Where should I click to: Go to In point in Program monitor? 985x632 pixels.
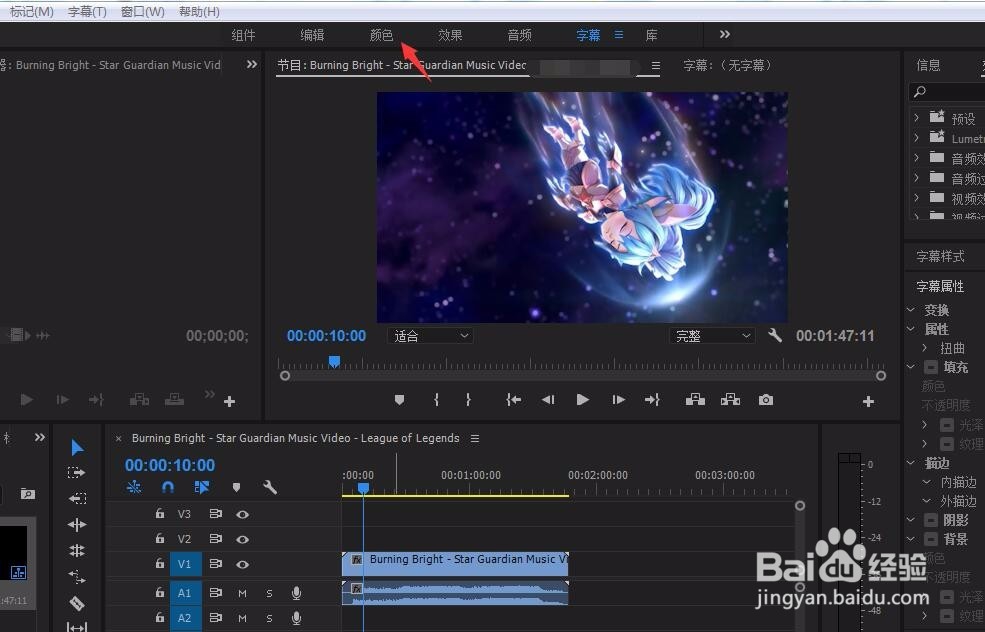(514, 400)
